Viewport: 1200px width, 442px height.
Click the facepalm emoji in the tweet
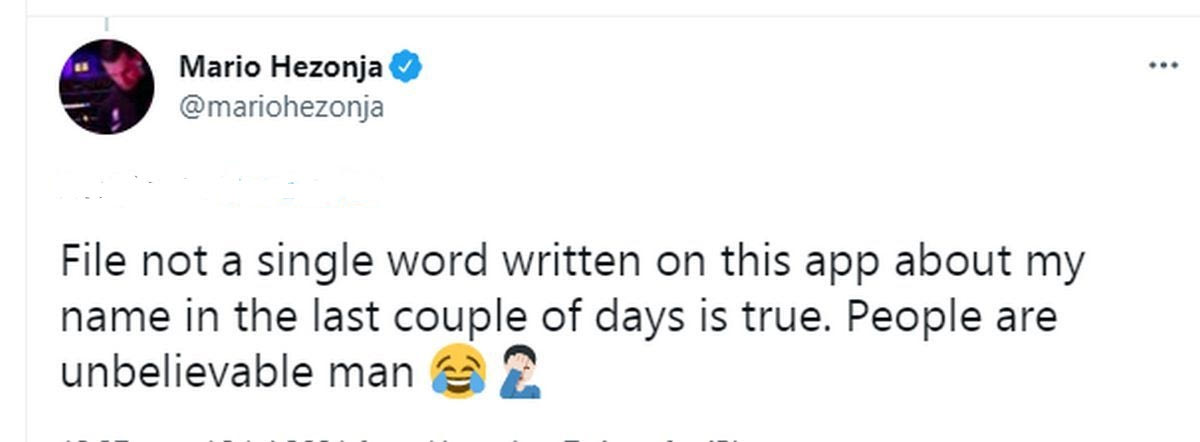pos(517,373)
